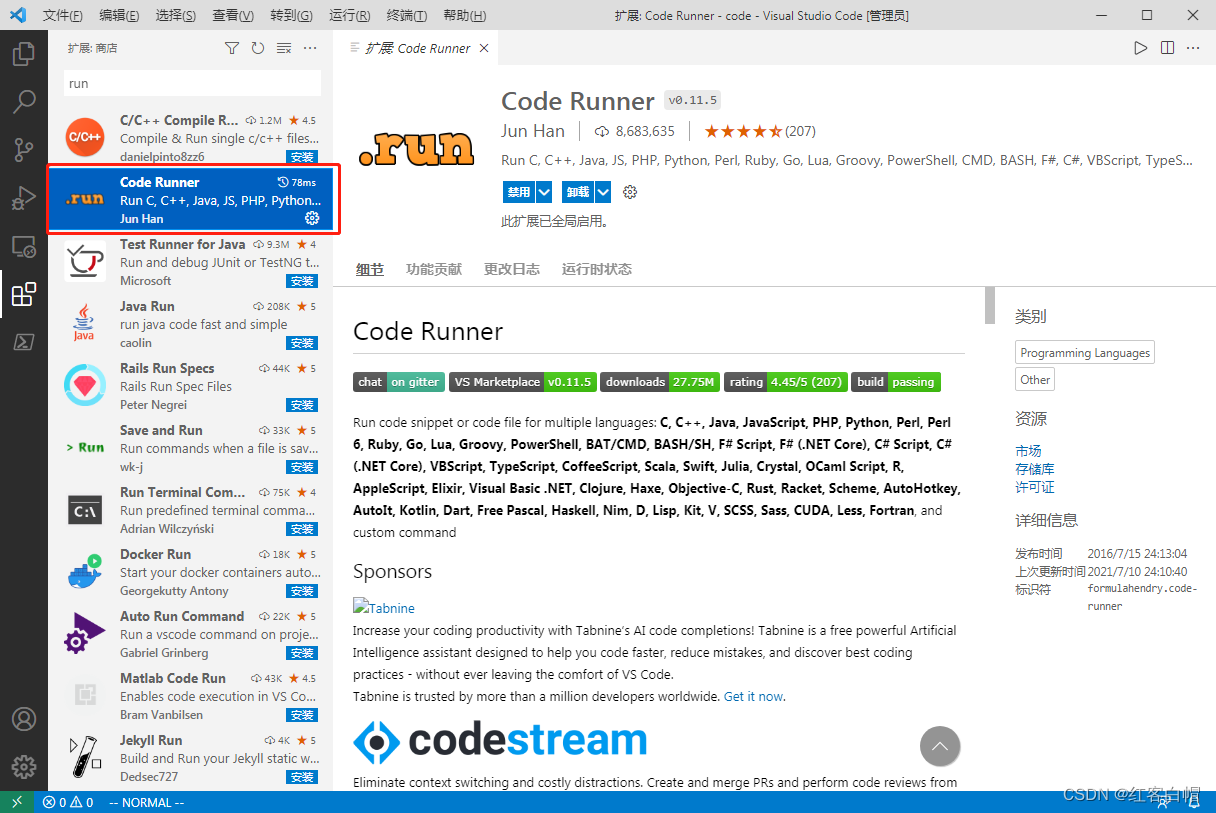Select the Extensions icon in activity bar

[x=24, y=294]
